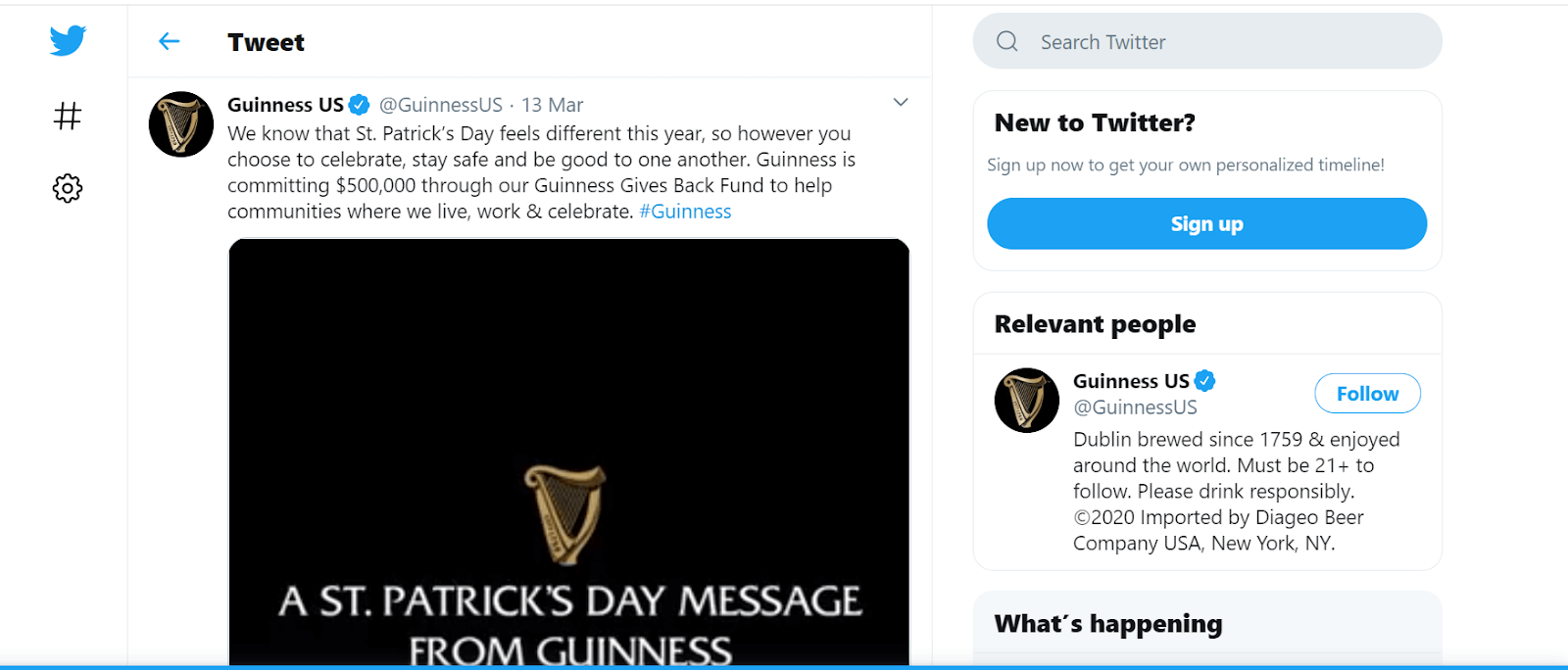Click Guinness avatar under Relevant people

click(x=1026, y=400)
